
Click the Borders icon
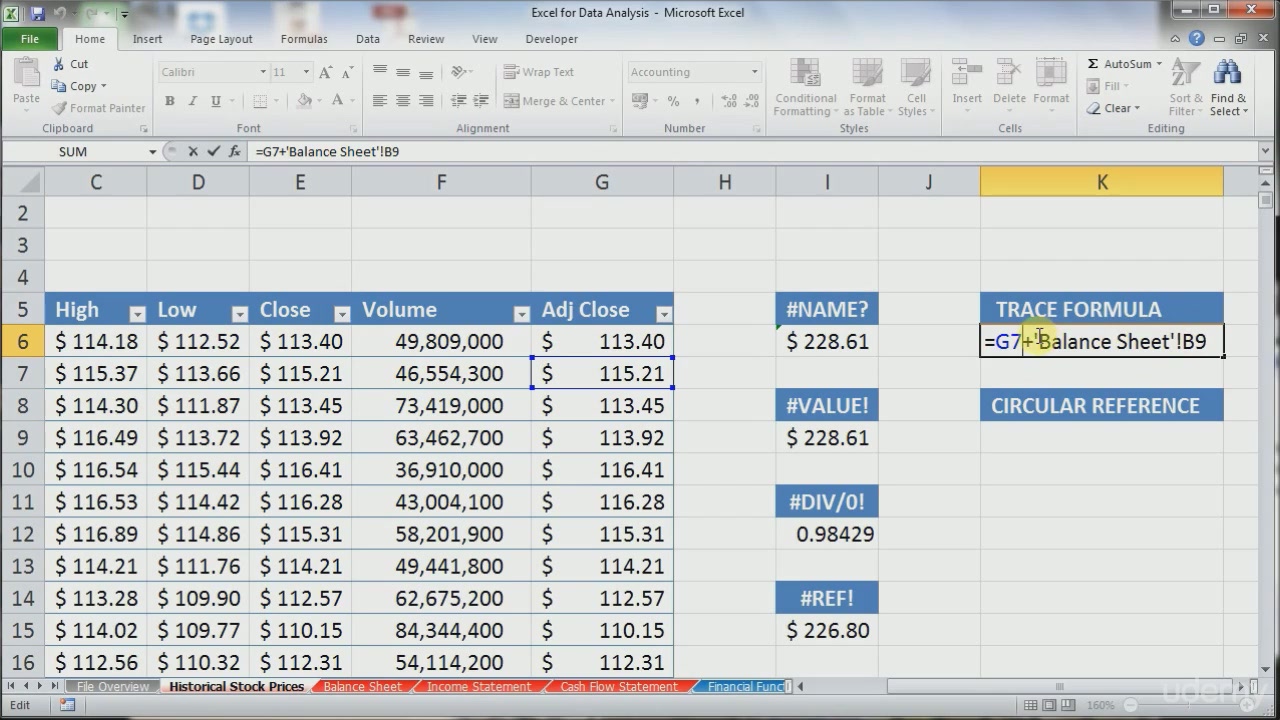coord(260,101)
